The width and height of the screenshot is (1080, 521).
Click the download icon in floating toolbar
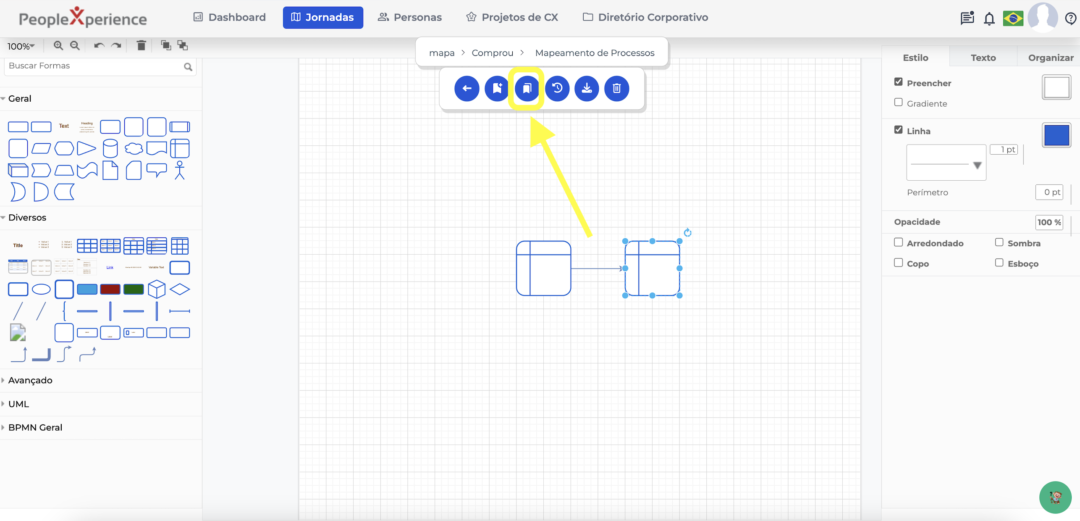(587, 89)
